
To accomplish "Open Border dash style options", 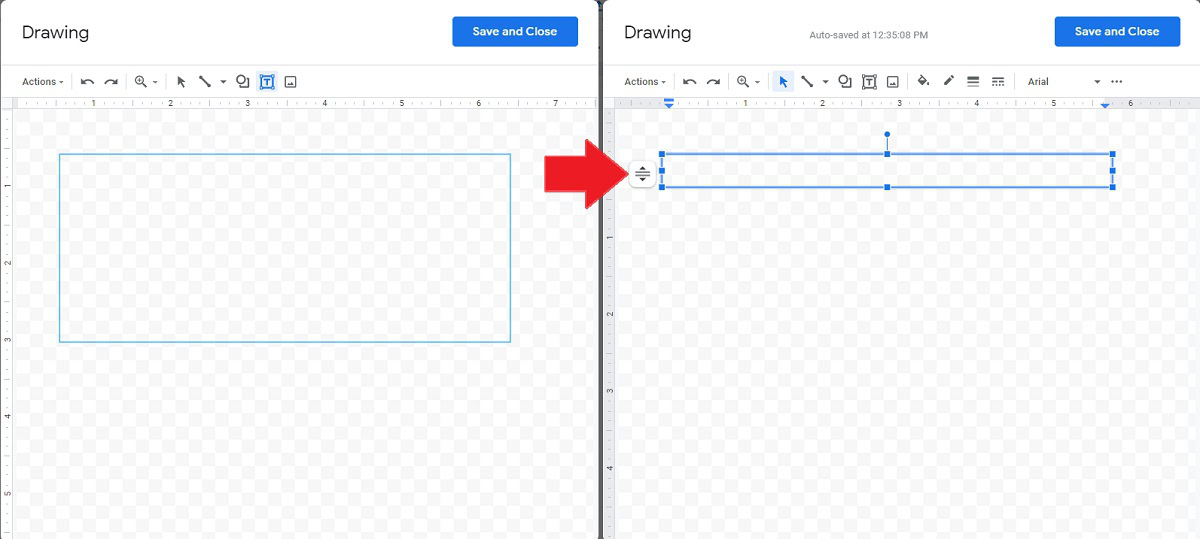I will click(998, 82).
